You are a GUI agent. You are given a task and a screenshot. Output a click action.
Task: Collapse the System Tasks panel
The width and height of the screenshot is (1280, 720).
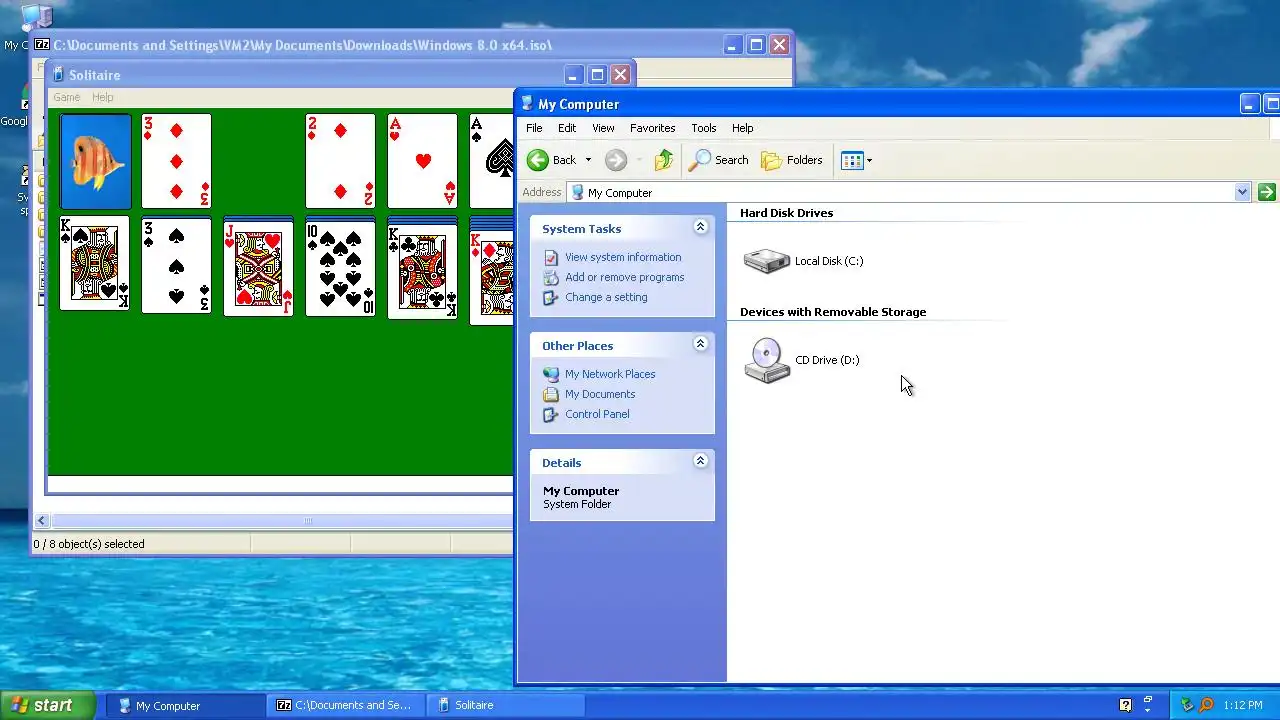pos(700,227)
